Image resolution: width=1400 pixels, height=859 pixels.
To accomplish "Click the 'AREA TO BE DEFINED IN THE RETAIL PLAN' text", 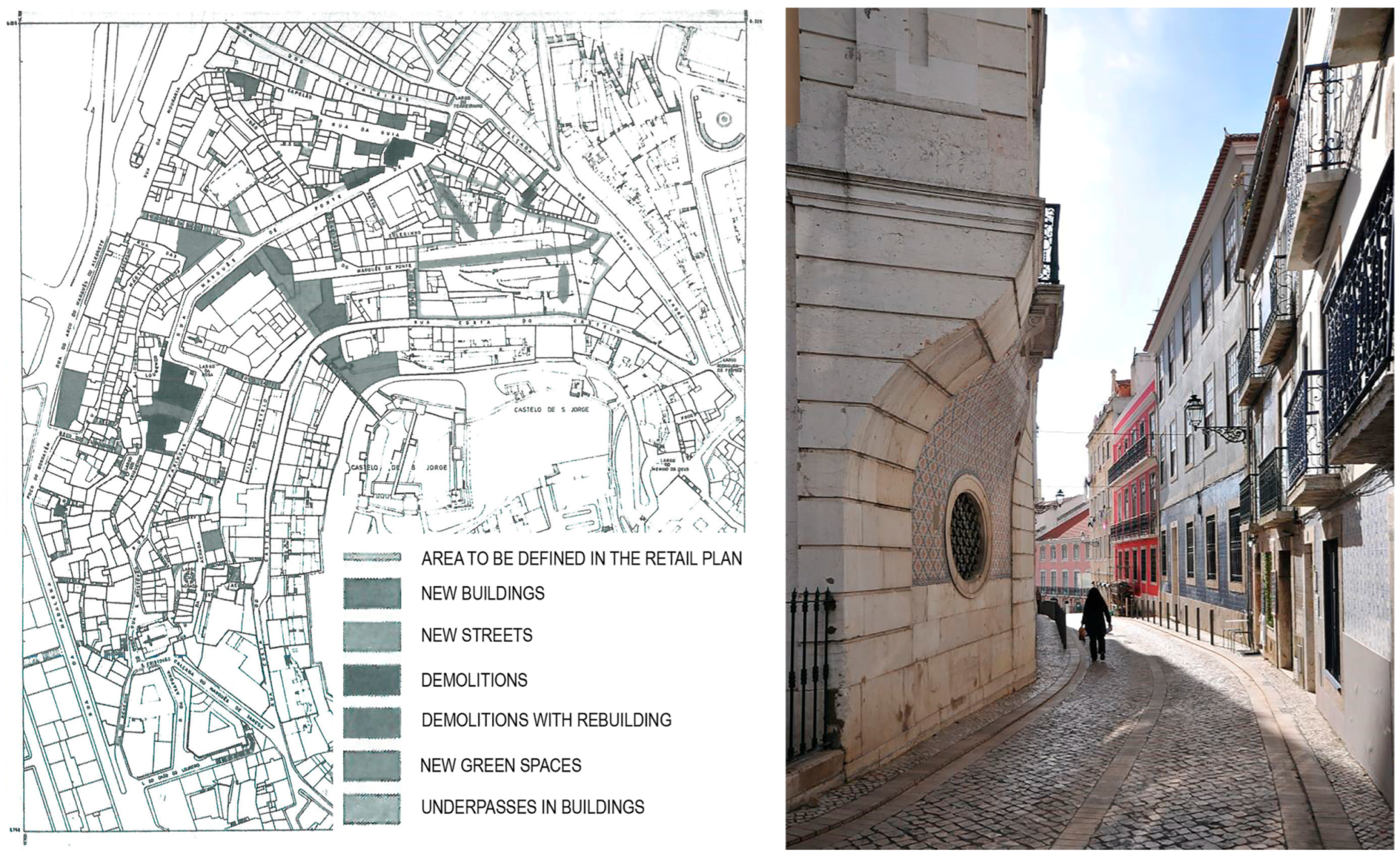I will tap(581, 558).
